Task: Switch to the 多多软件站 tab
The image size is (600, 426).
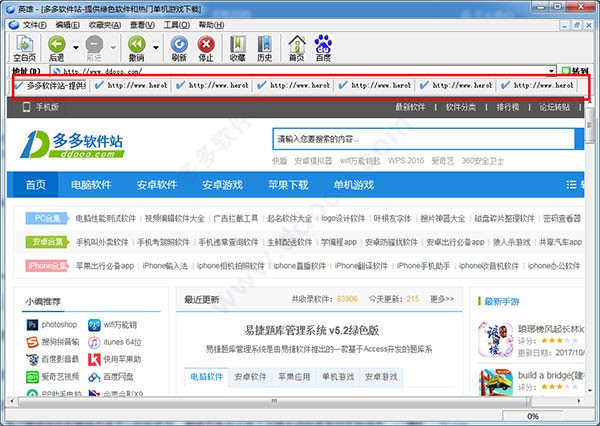Action: [x=50, y=85]
